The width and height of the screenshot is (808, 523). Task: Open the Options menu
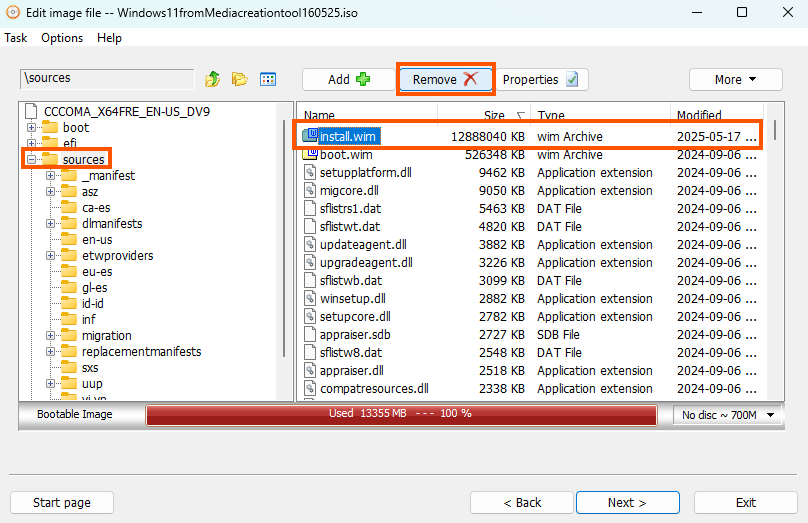point(62,38)
